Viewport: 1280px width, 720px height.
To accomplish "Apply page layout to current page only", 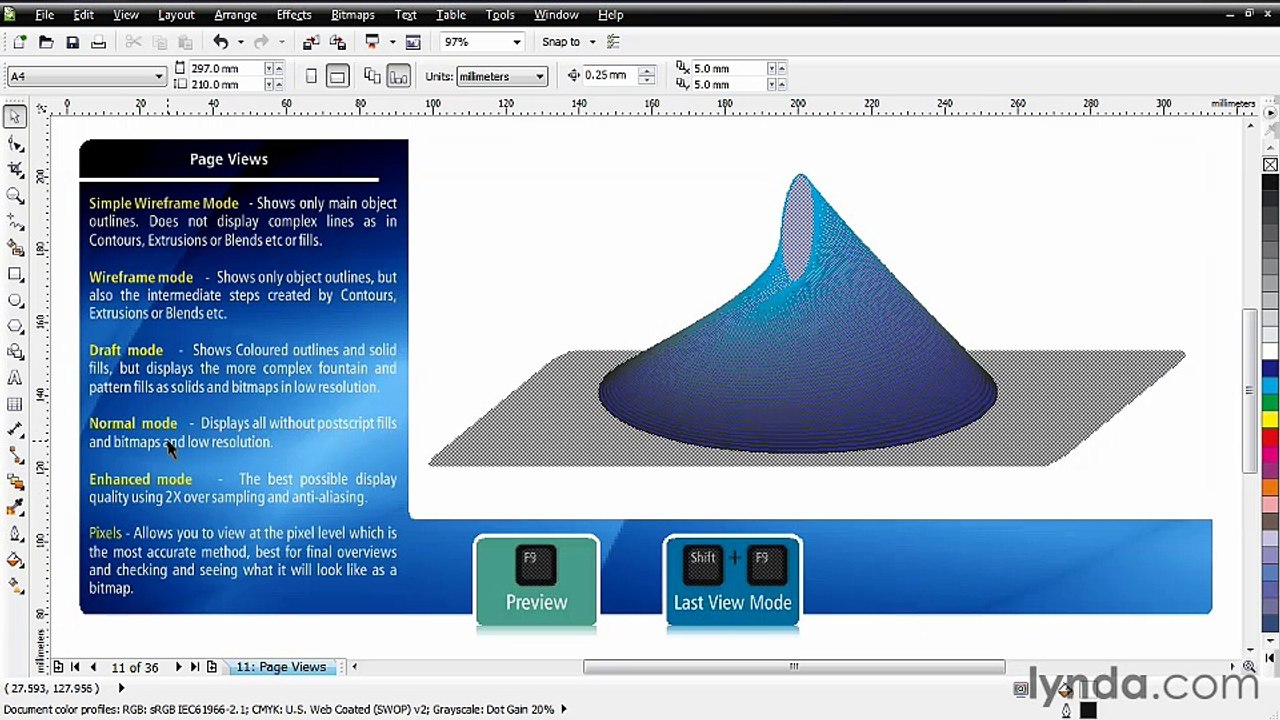I will [398, 76].
